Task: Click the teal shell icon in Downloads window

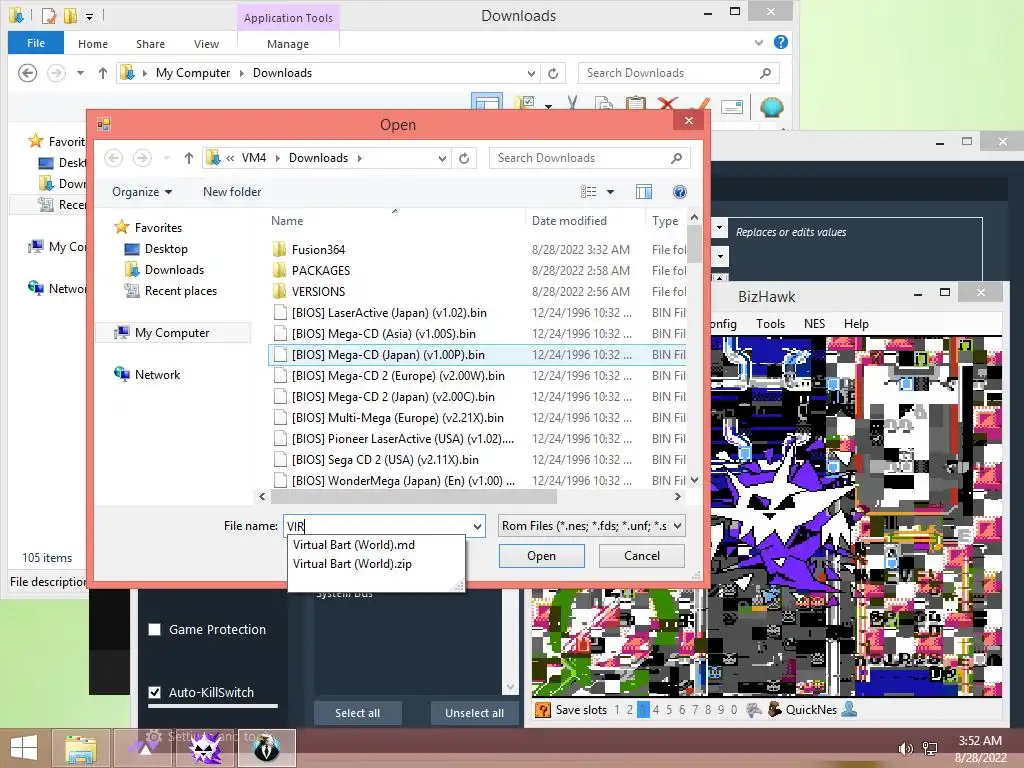Action: click(771, 106)
